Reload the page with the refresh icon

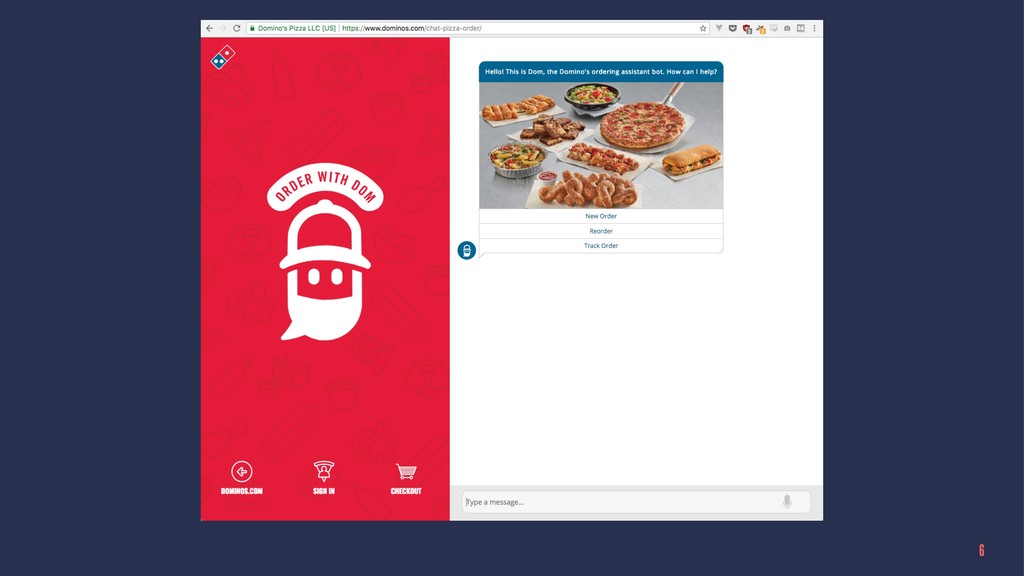tap(236, 28)
